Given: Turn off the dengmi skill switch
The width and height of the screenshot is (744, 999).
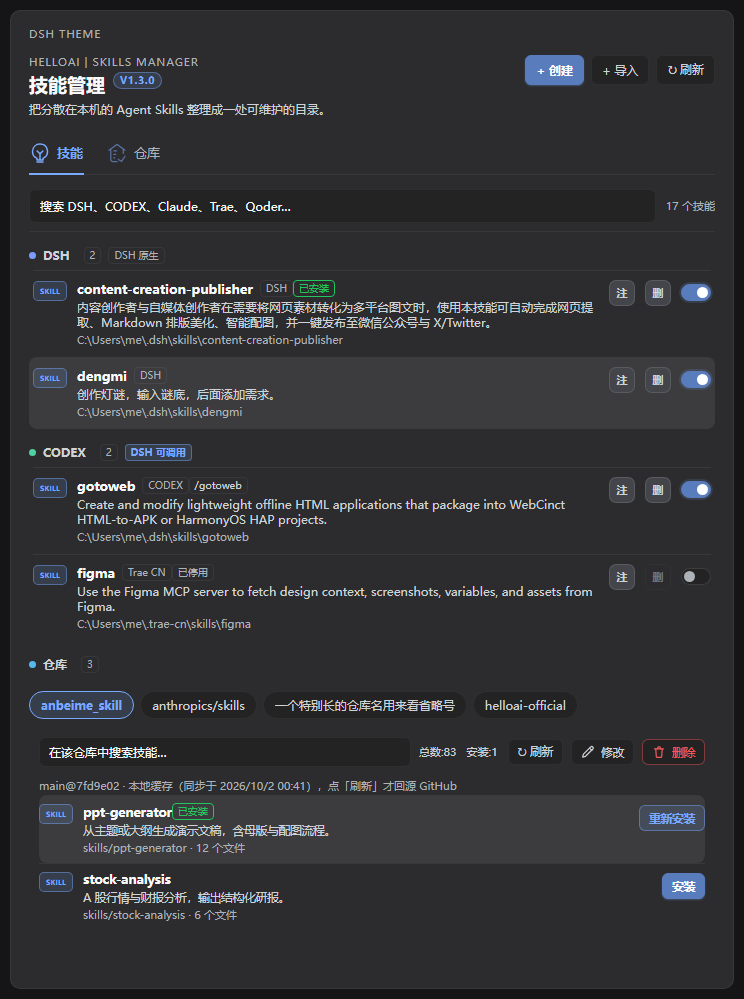Looking at the screenshot, I should coord(696,380).
